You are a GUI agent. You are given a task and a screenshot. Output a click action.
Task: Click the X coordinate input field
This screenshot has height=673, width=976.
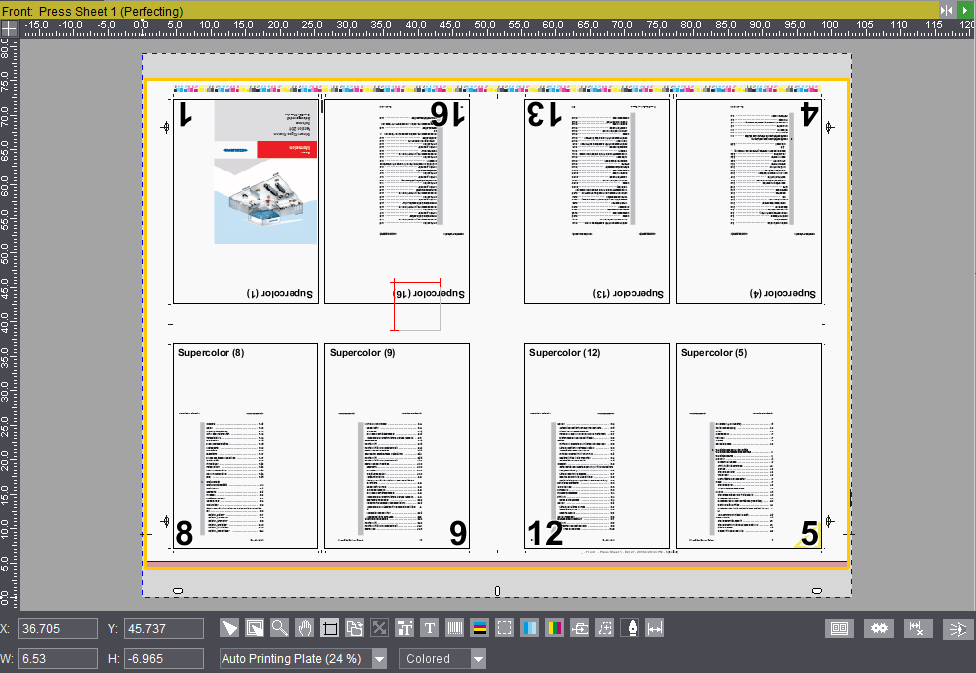[58, 629]
